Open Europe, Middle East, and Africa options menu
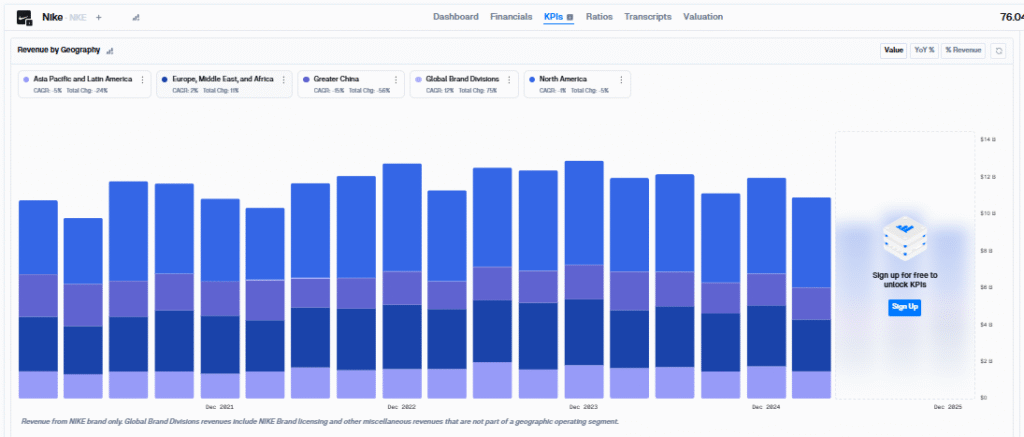 283,80
